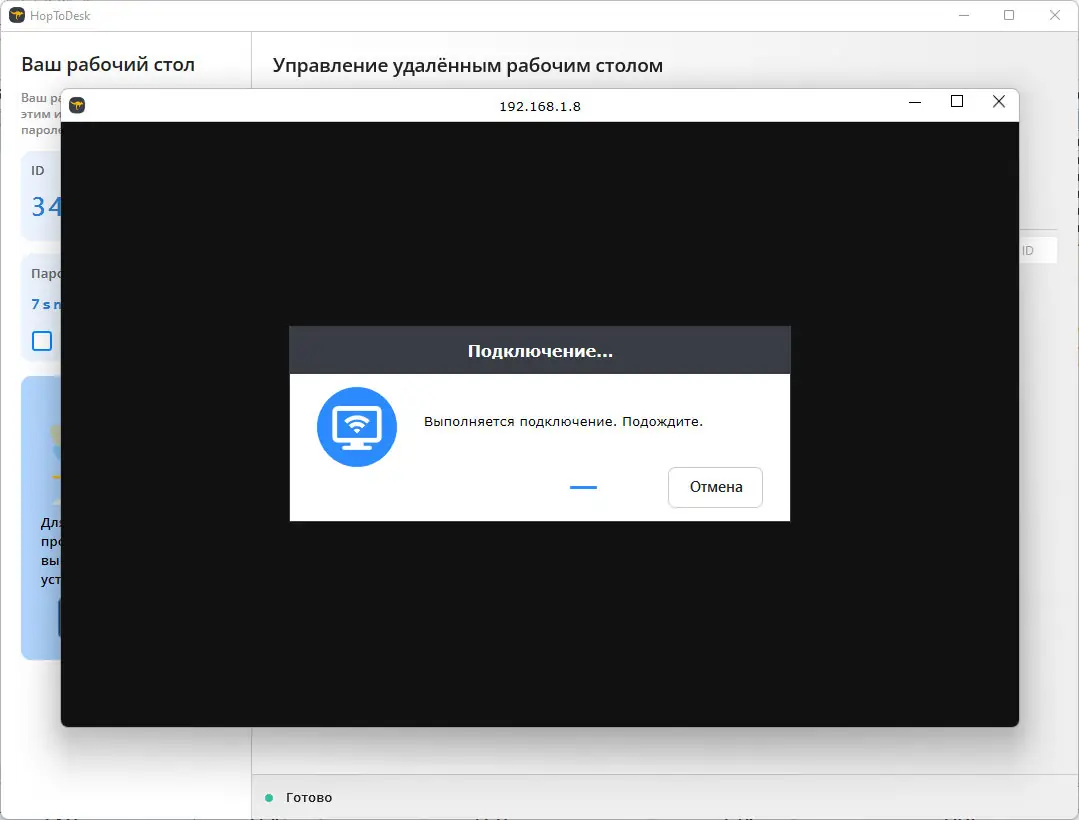1079x820 pixels.
Task: Close the 192.168.1.8 connection window
Action: click(x=998, y=102)
